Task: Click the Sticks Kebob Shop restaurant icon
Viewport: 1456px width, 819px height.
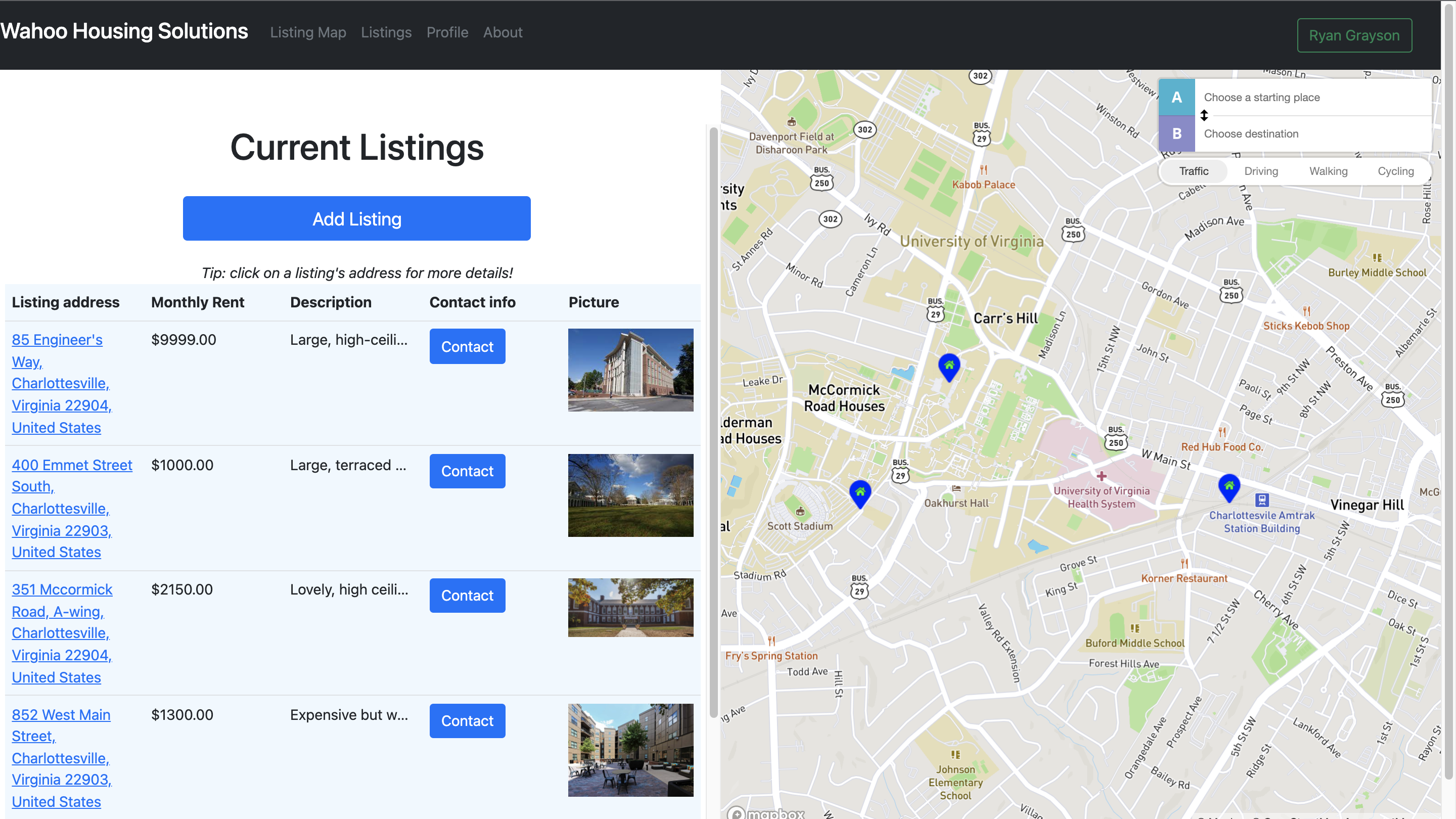Action: (1306, 311)
